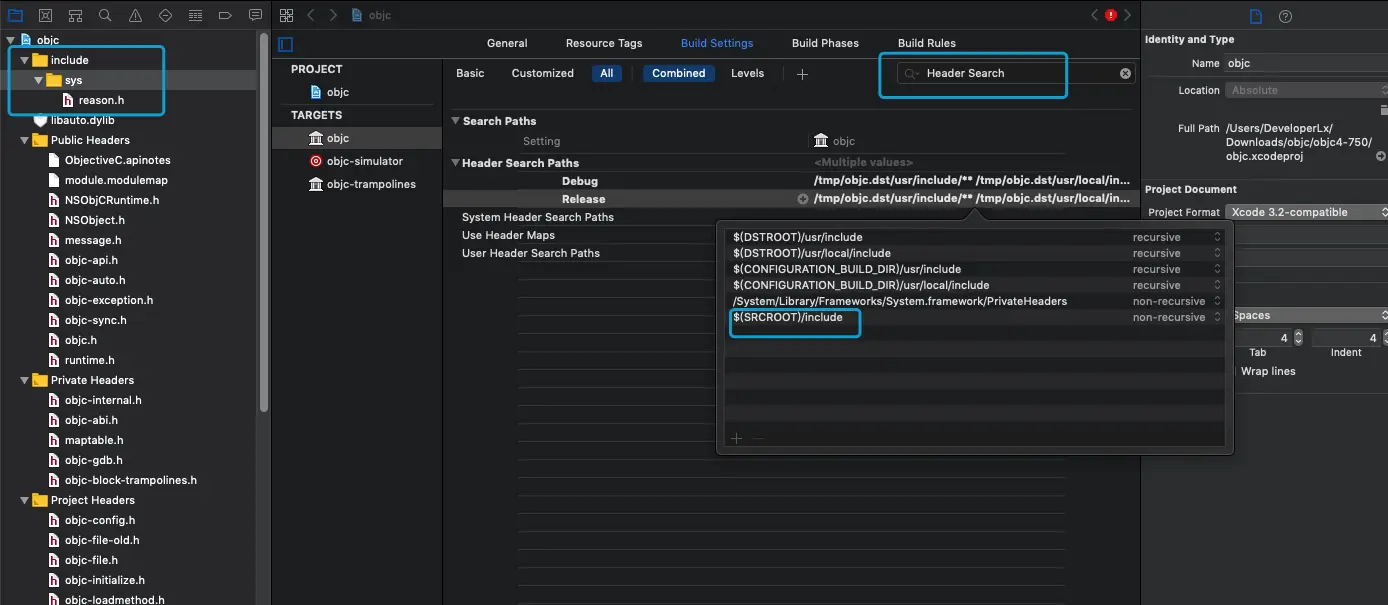The image size is (1388, 605).
Task: Add a path with popover plus button
Action: (737, 438)
